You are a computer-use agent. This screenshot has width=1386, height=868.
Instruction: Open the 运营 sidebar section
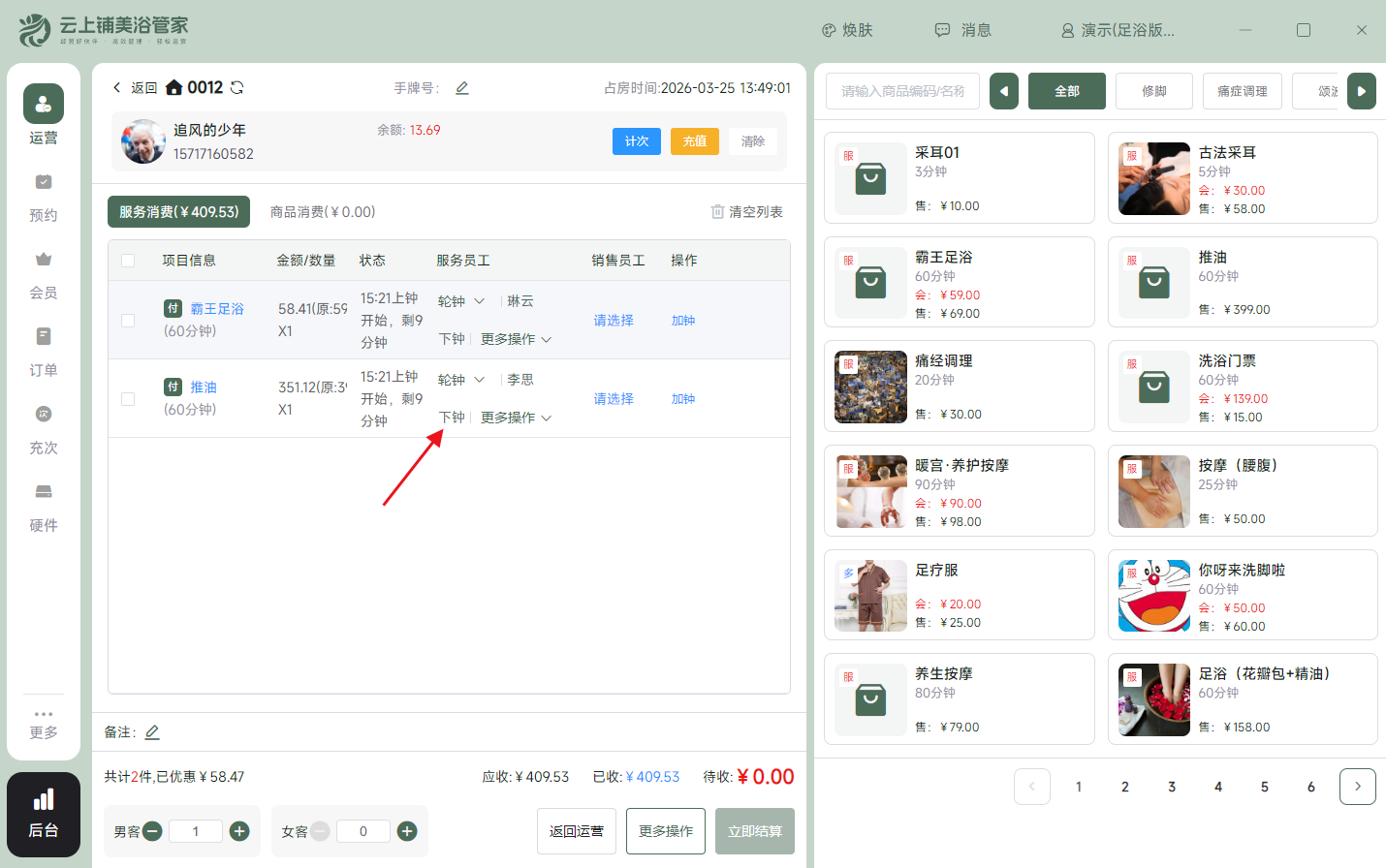(x=43, y=114)
